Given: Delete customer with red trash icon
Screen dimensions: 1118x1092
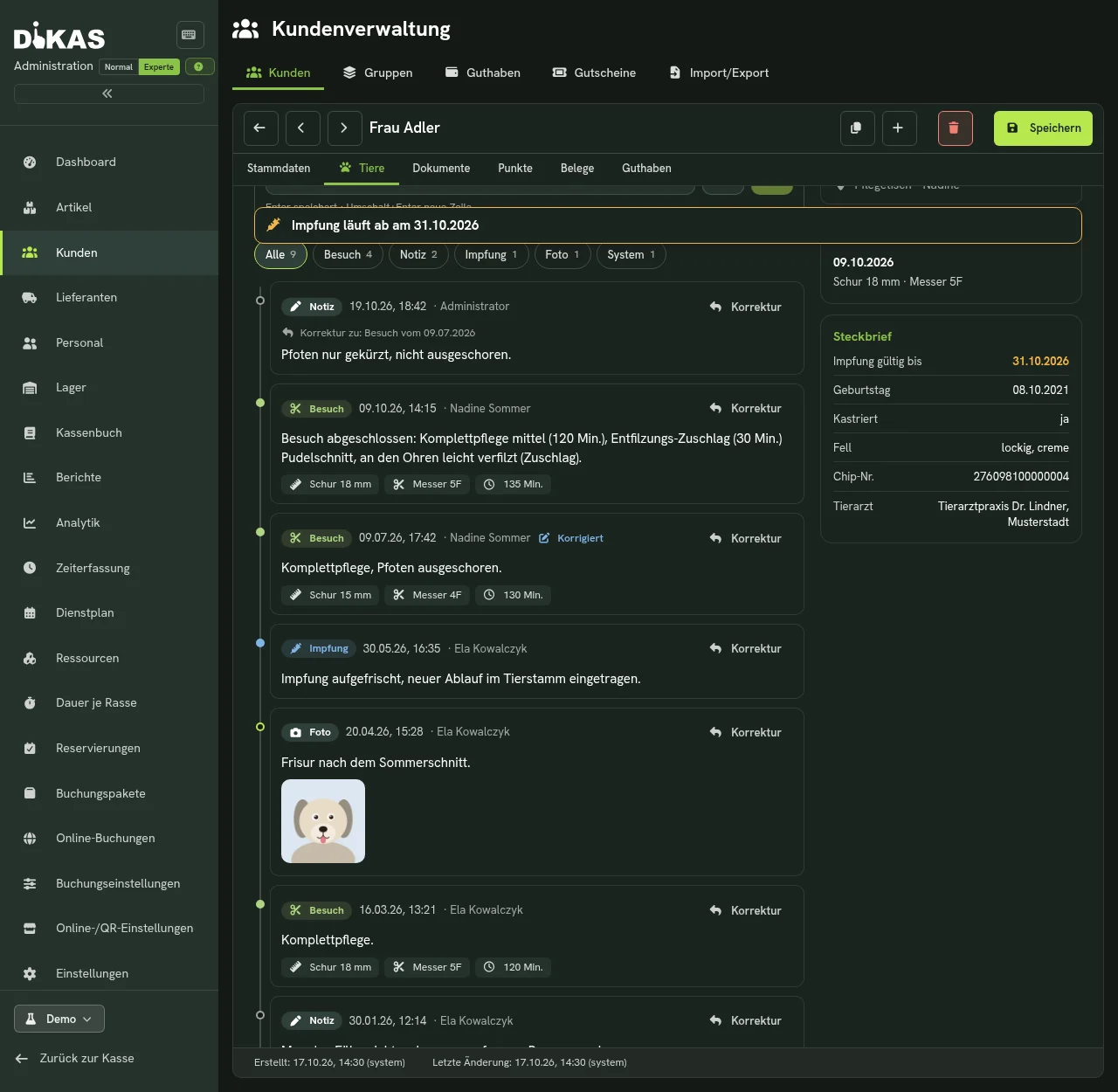Looking at the screenshot, I should (x=955, y=128).
